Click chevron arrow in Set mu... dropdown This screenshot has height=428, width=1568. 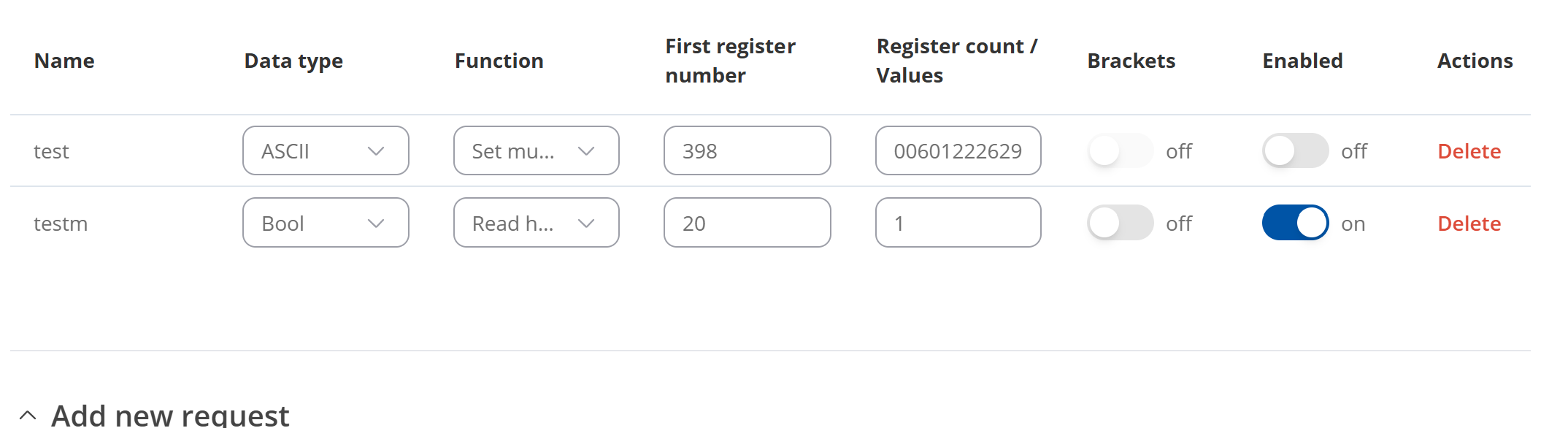point(586,151)
